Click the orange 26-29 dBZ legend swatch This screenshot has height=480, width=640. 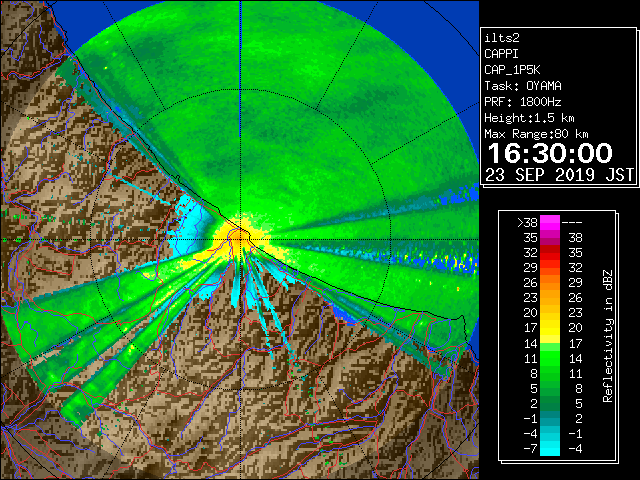[550, 283]
